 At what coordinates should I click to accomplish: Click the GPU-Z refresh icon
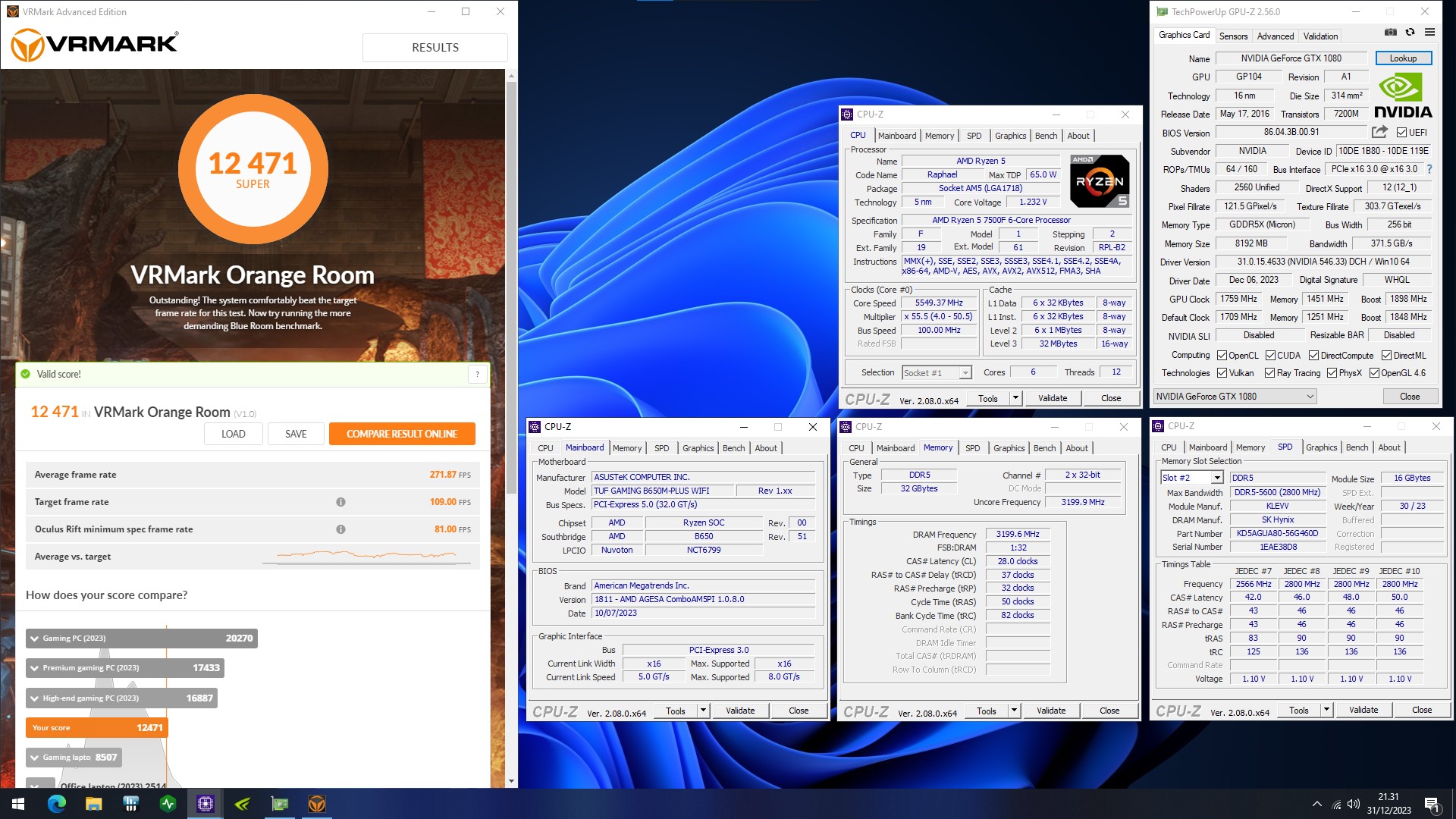(x=1410, y=33)
